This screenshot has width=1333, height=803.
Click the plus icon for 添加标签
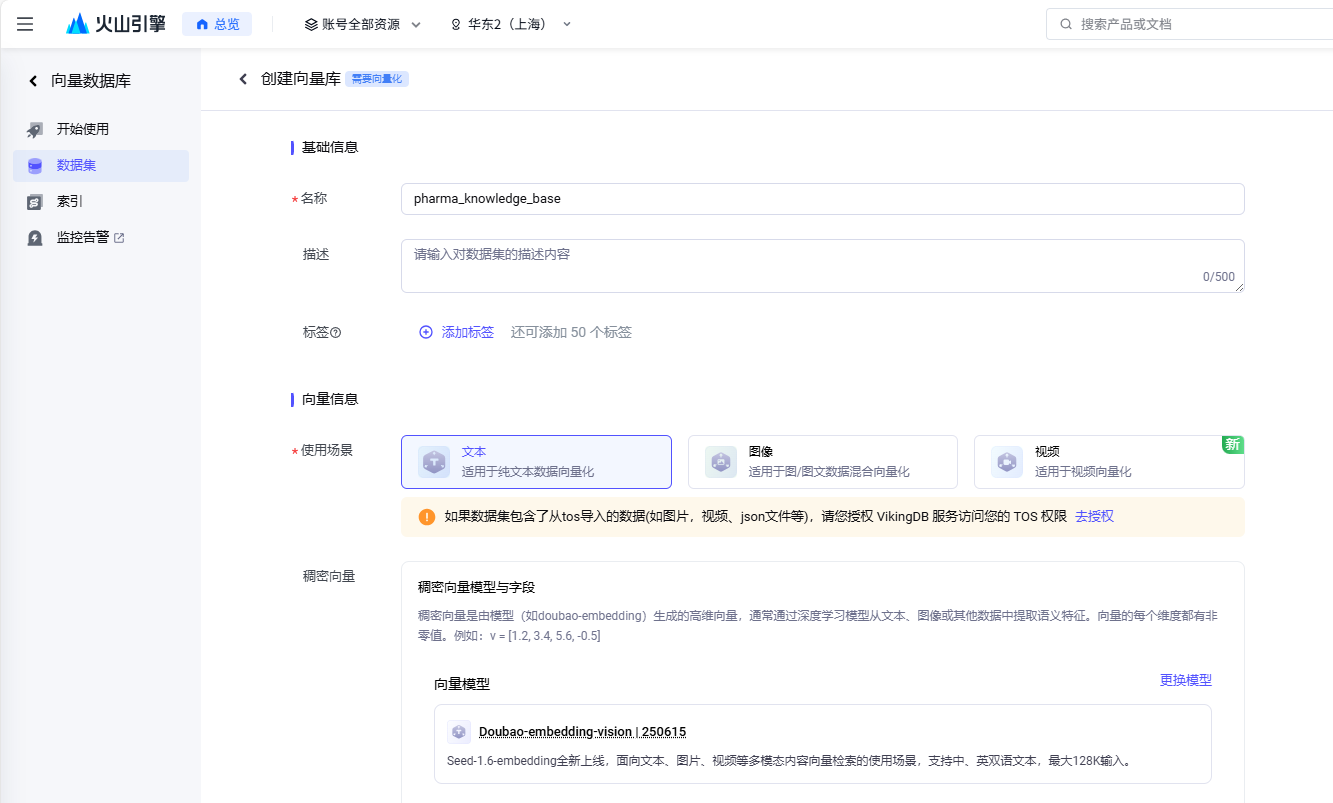coord(426,332)
